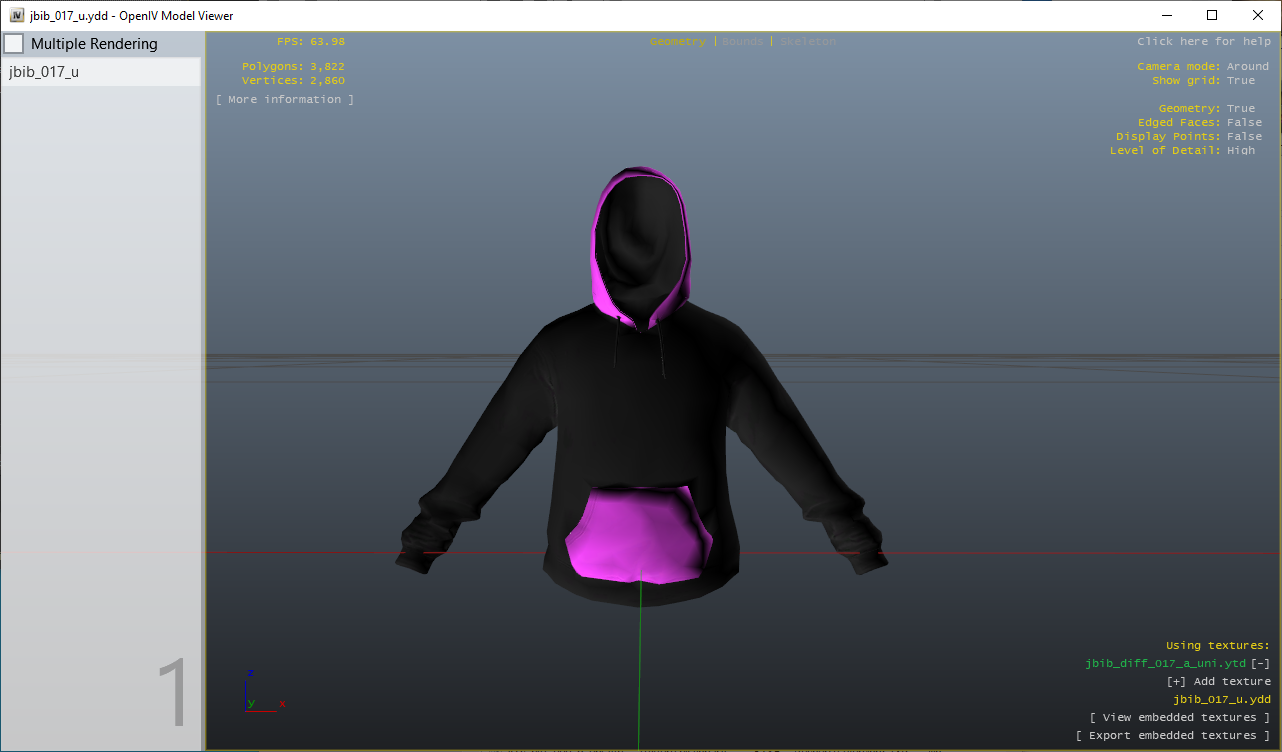Enable the Multiple Rendering checkbox
This screenshot has height=752, width=1282.
pos(14,43)
